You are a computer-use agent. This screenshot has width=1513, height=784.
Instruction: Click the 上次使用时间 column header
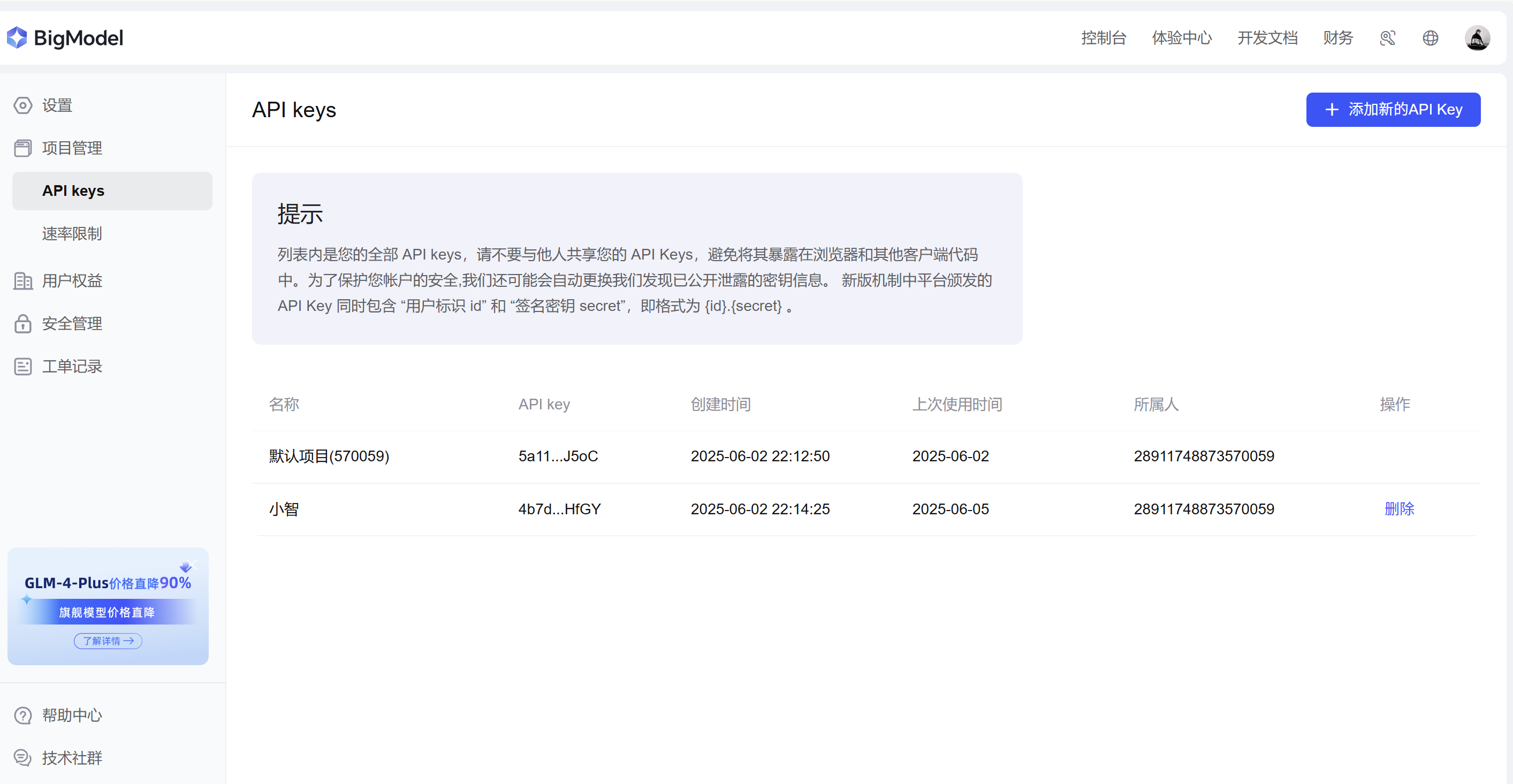(x=957, y=404)
